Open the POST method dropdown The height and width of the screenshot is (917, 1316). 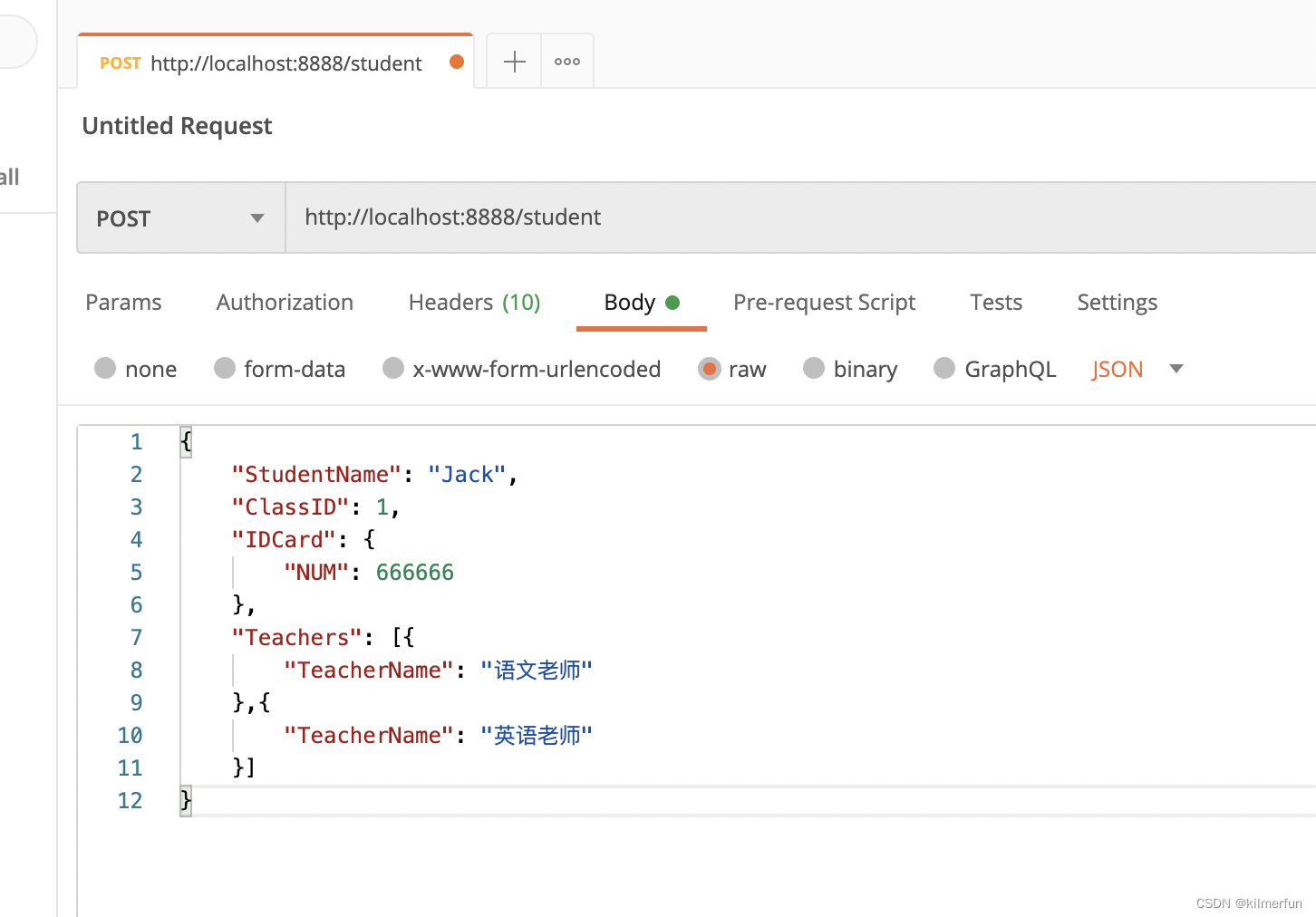[181, 217]
